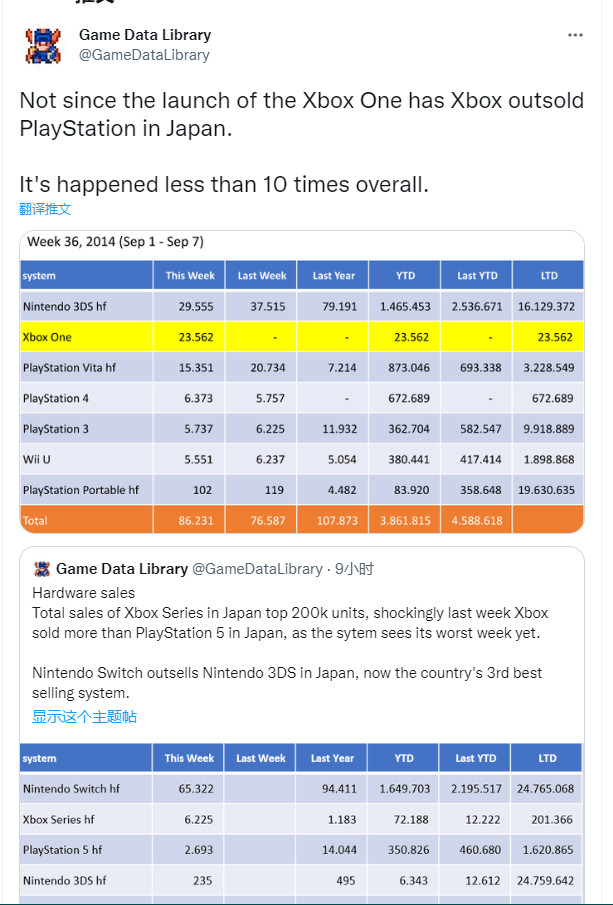This screenshot has width=613, height=905.
Task: Open the more options ellipsis menu
Action: [575, 35]
